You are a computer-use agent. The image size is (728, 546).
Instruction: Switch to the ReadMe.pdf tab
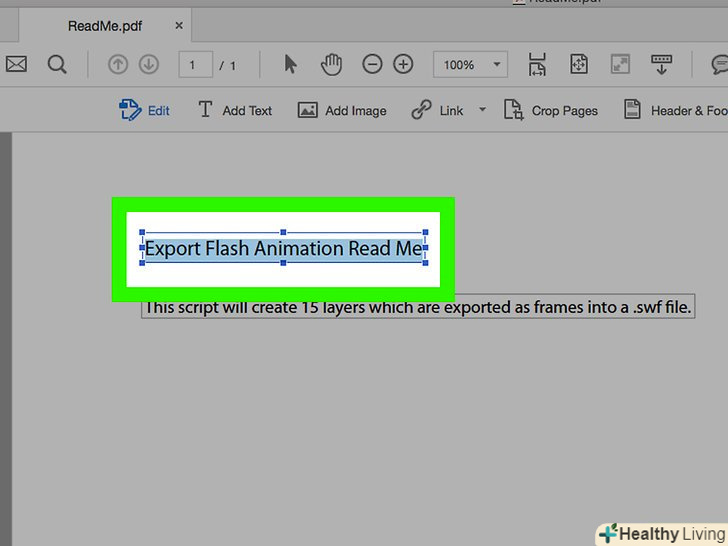(x=105, y=26)
